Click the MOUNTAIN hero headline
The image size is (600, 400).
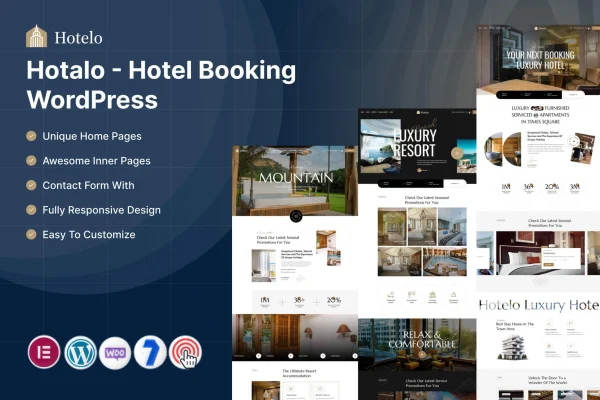coord(296,178)
